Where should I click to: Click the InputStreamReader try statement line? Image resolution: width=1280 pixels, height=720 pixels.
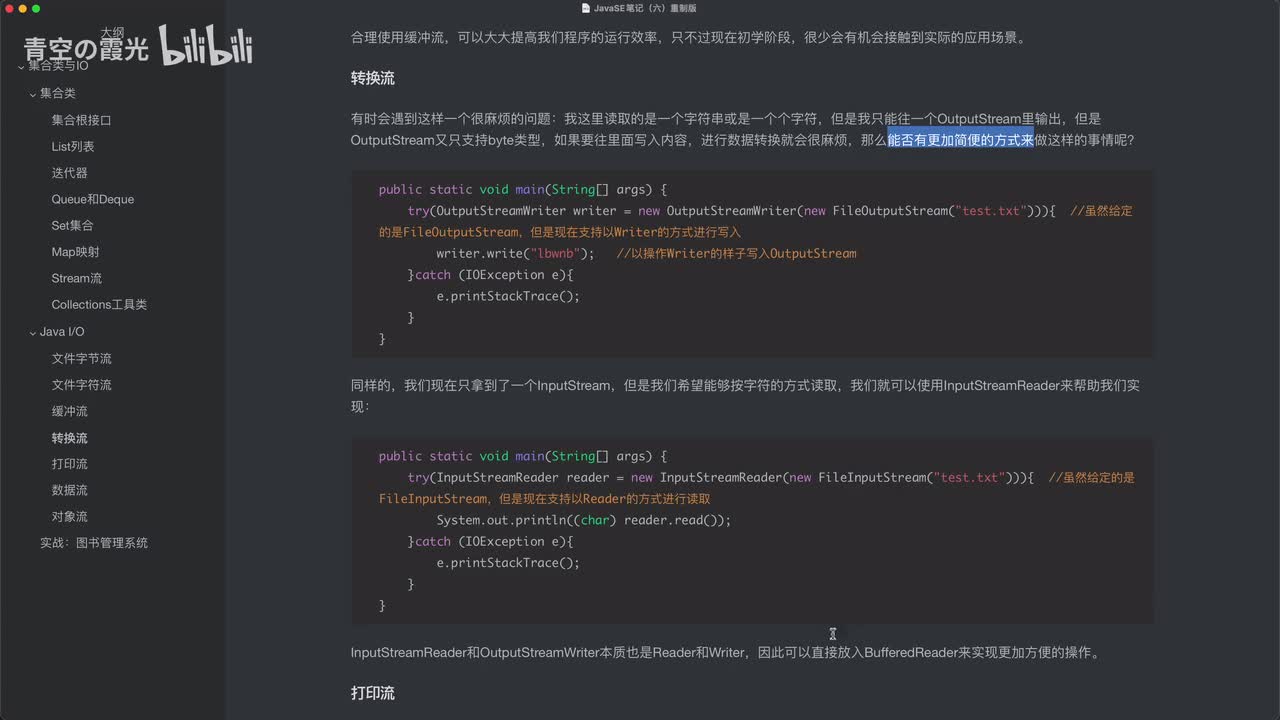(x=720, y=478)
